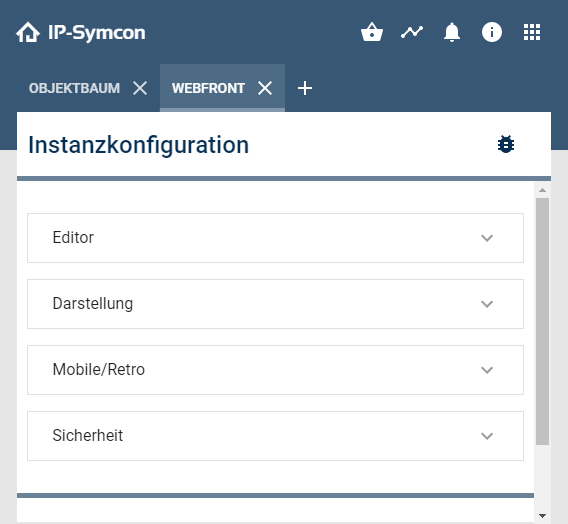568x524 pixels.
Task: Switch to the OBJEKTBAUM tab
Action: pyautogui.click(x=74, y=88)
